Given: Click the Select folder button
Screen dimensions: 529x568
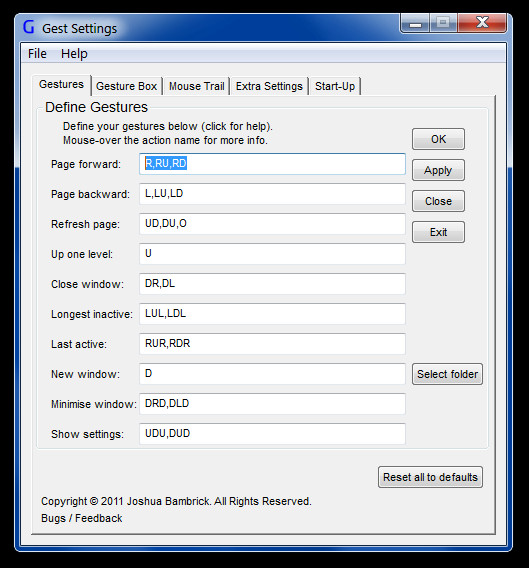Looking at the screenshot, I should [447, 374].
